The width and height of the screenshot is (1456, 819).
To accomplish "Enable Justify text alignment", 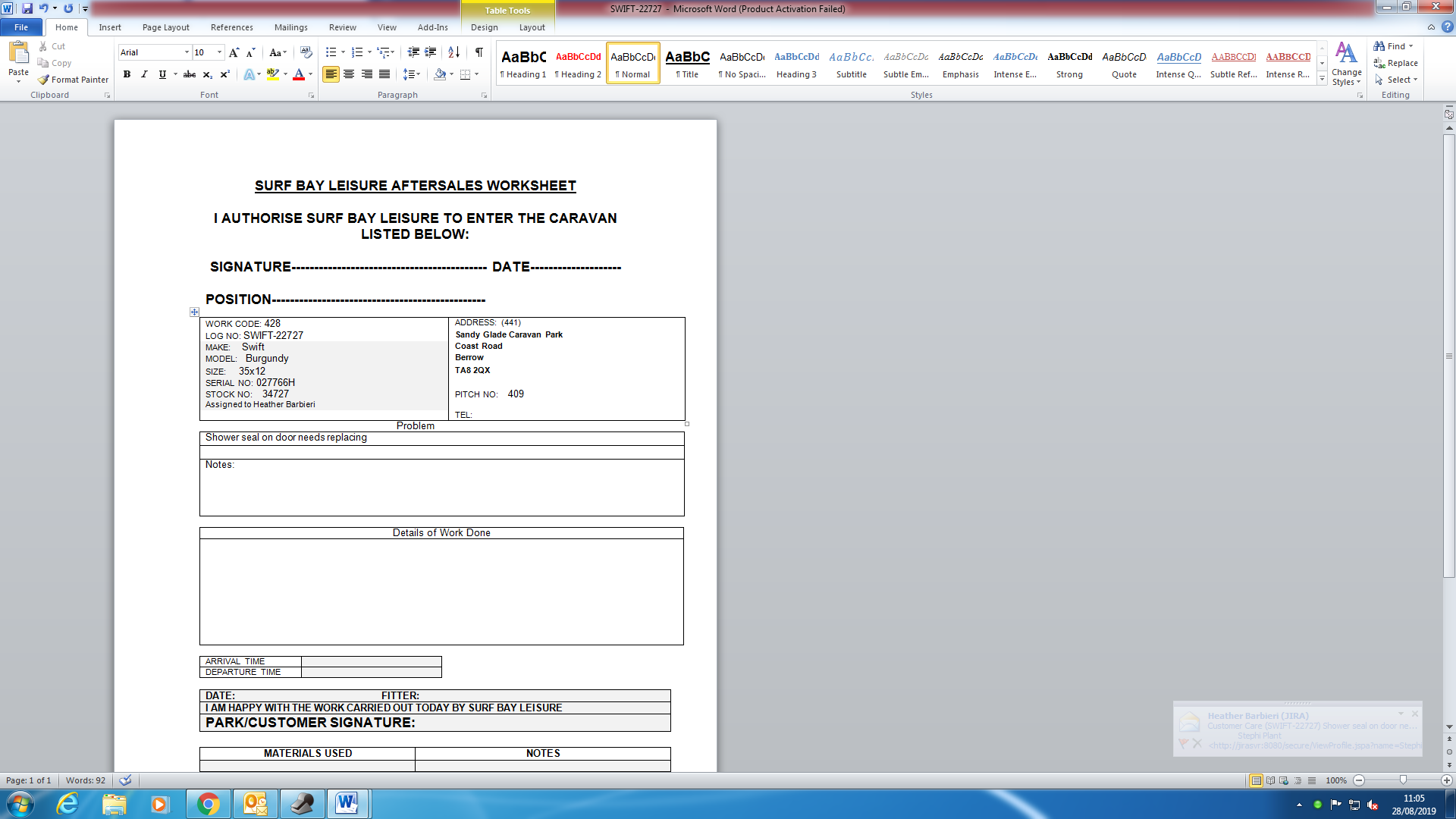I will (x=384, y=74).
